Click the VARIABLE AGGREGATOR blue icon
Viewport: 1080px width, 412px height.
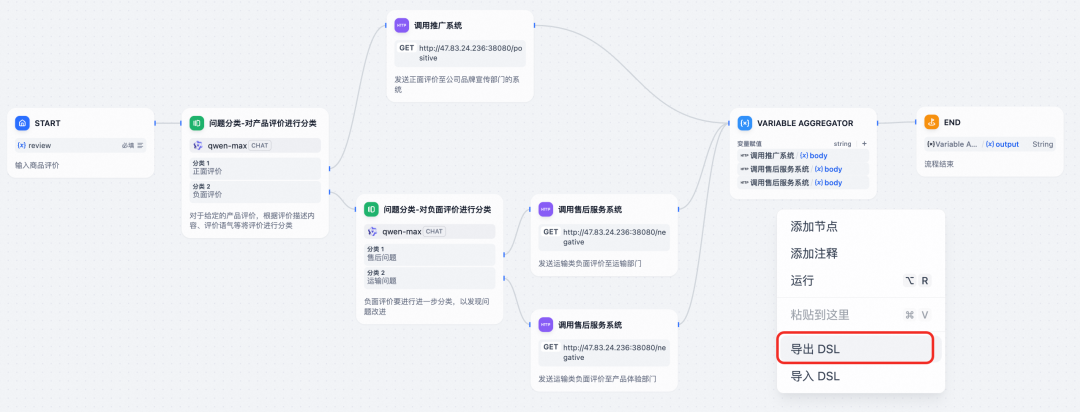coord(745,123)
